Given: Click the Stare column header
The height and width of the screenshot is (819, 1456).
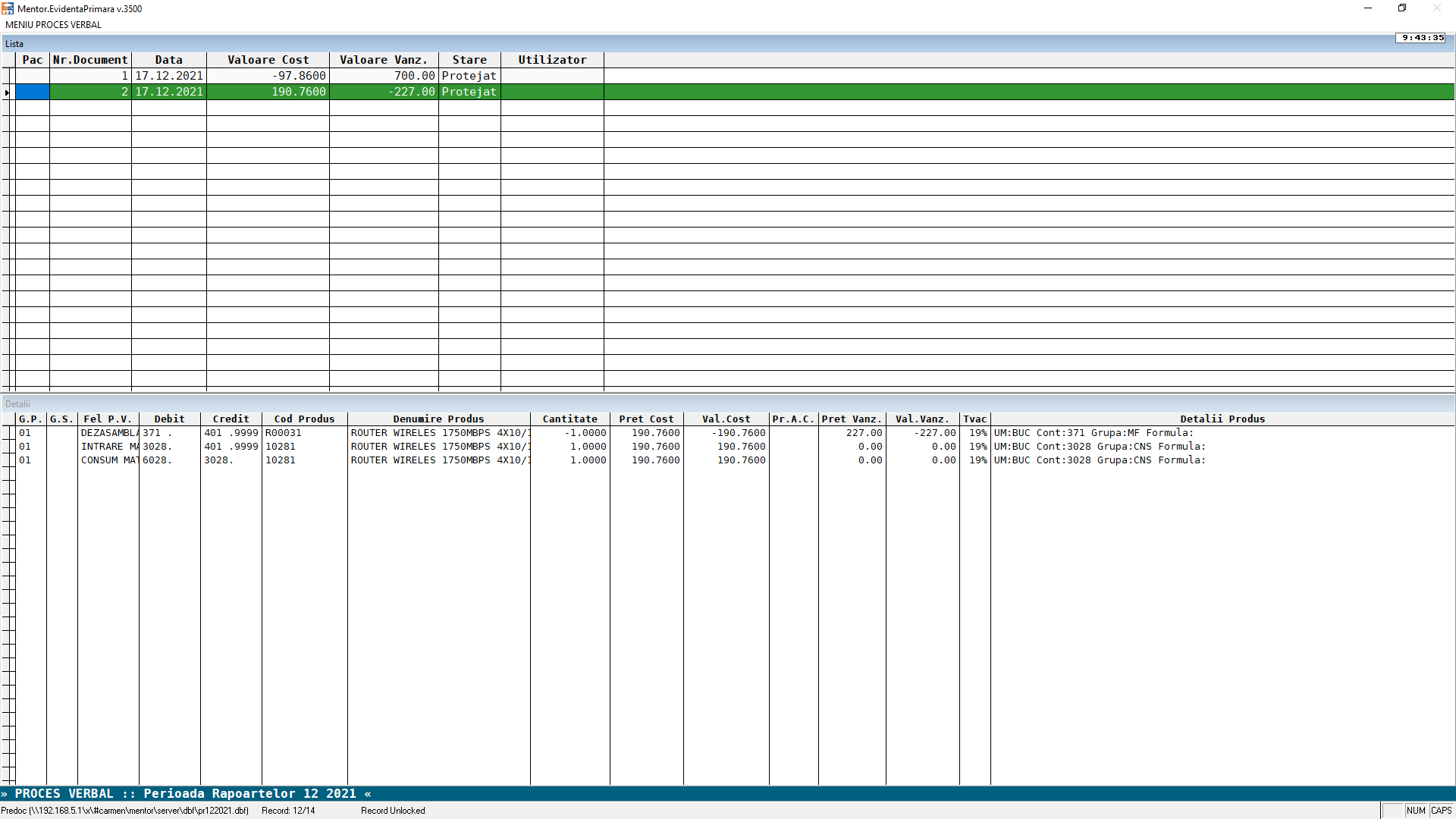Looking at the screenshot, I should tap(469, 60).
